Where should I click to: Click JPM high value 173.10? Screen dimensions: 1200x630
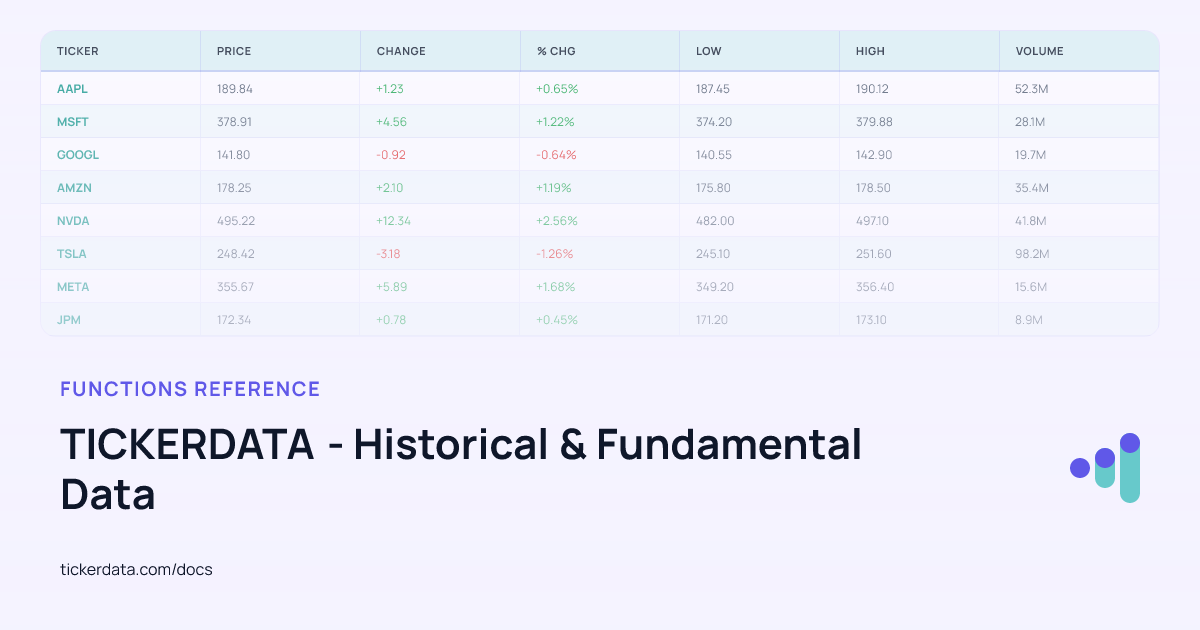[x=872, y=319]
